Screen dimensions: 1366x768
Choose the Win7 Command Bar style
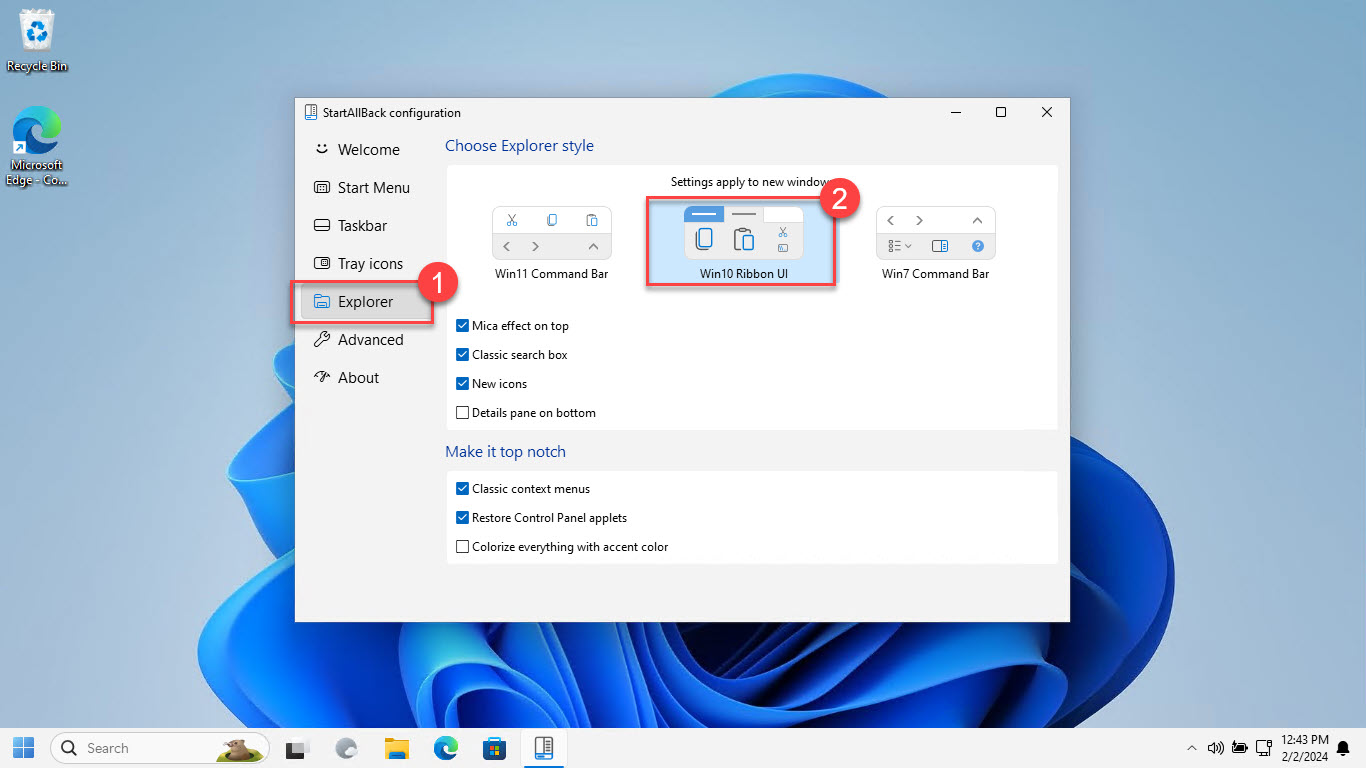point(935,243)
